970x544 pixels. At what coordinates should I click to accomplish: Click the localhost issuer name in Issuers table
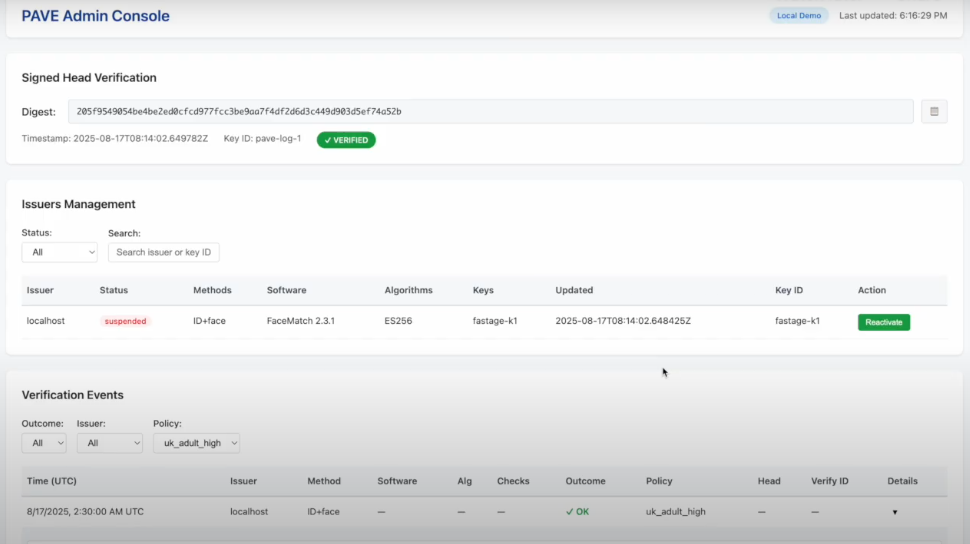coord(46,321)
